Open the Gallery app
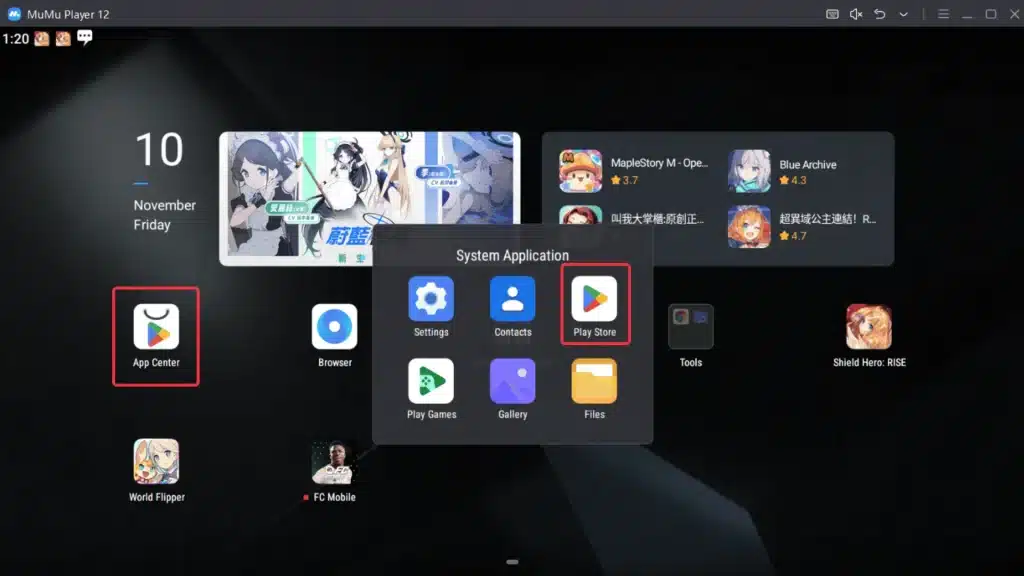This screenshot has height=576, width=1024. (513, 381)
